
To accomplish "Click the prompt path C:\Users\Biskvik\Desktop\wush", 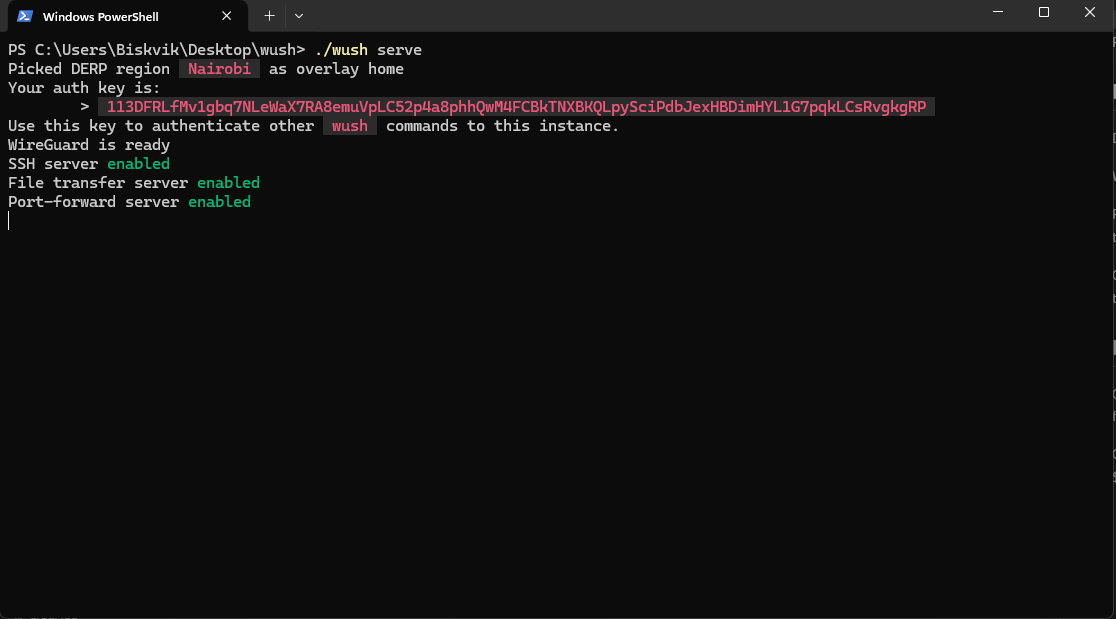I will [x=165, y=50].
